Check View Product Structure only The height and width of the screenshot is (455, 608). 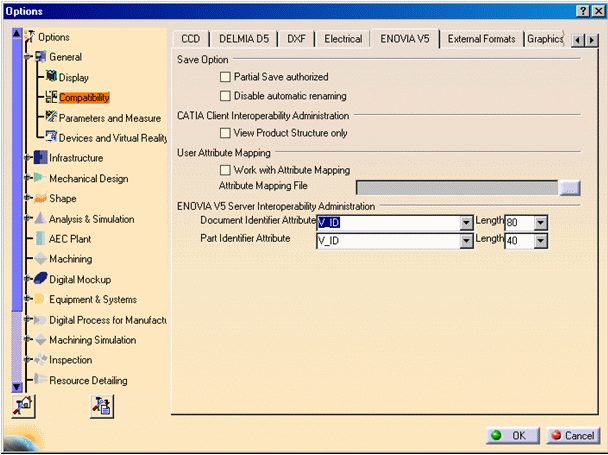tap(225, 132)
